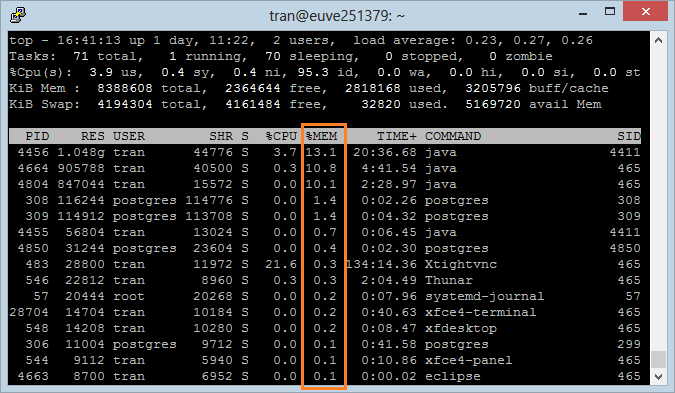Viewport: 675px width, 393px height.
Task: Click the %CPU column header
Action: click(282, 136)
